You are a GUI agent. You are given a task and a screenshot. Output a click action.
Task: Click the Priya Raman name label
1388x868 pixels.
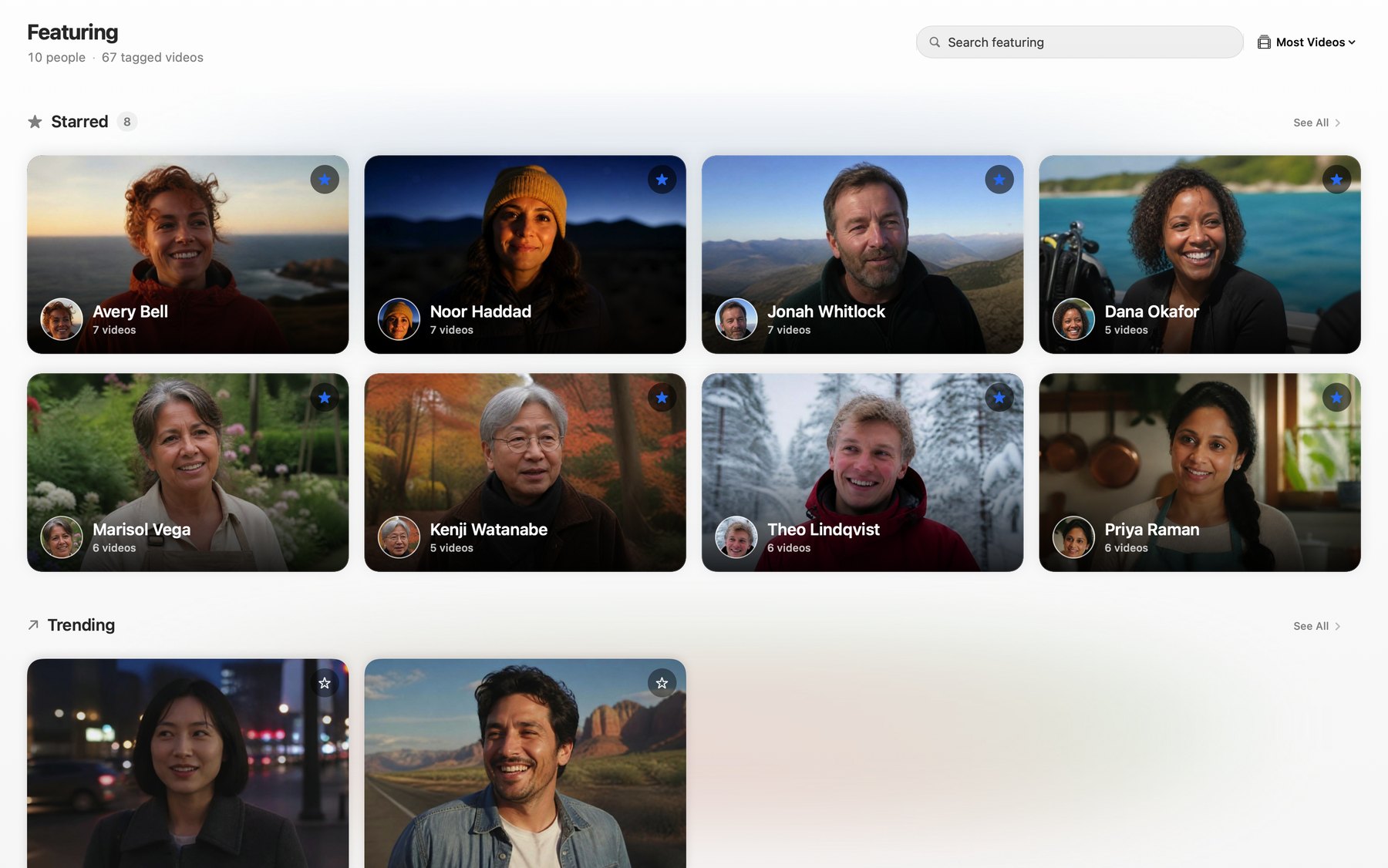tap(1151, 530)
